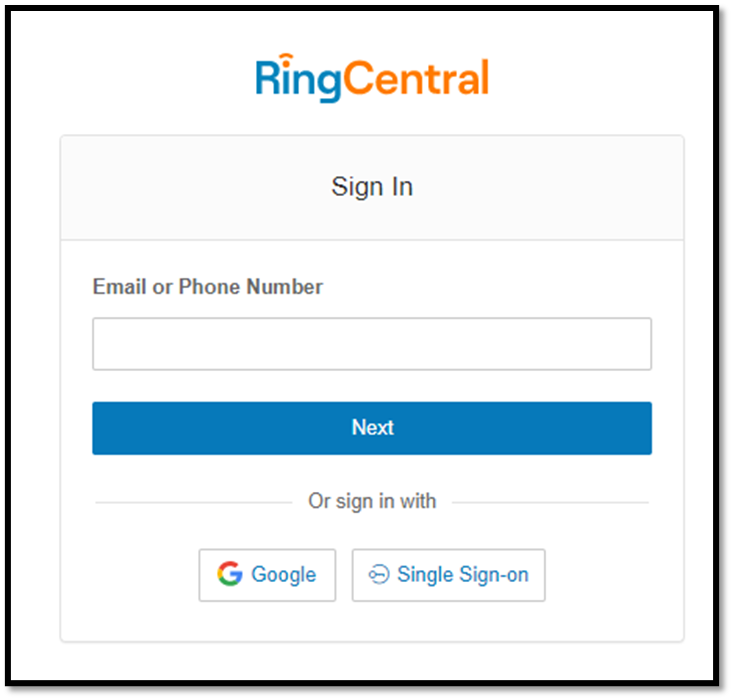Click the gray Sign In header panel

[x=372, y=188]
